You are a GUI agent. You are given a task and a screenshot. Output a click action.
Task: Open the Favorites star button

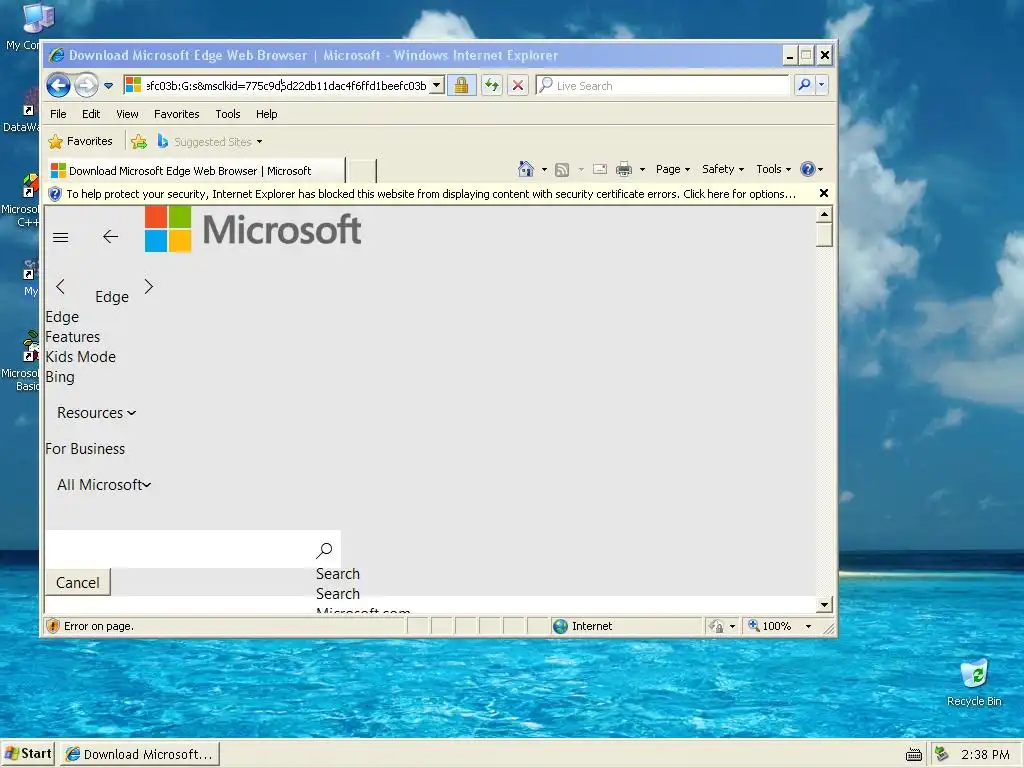(81, 141)
